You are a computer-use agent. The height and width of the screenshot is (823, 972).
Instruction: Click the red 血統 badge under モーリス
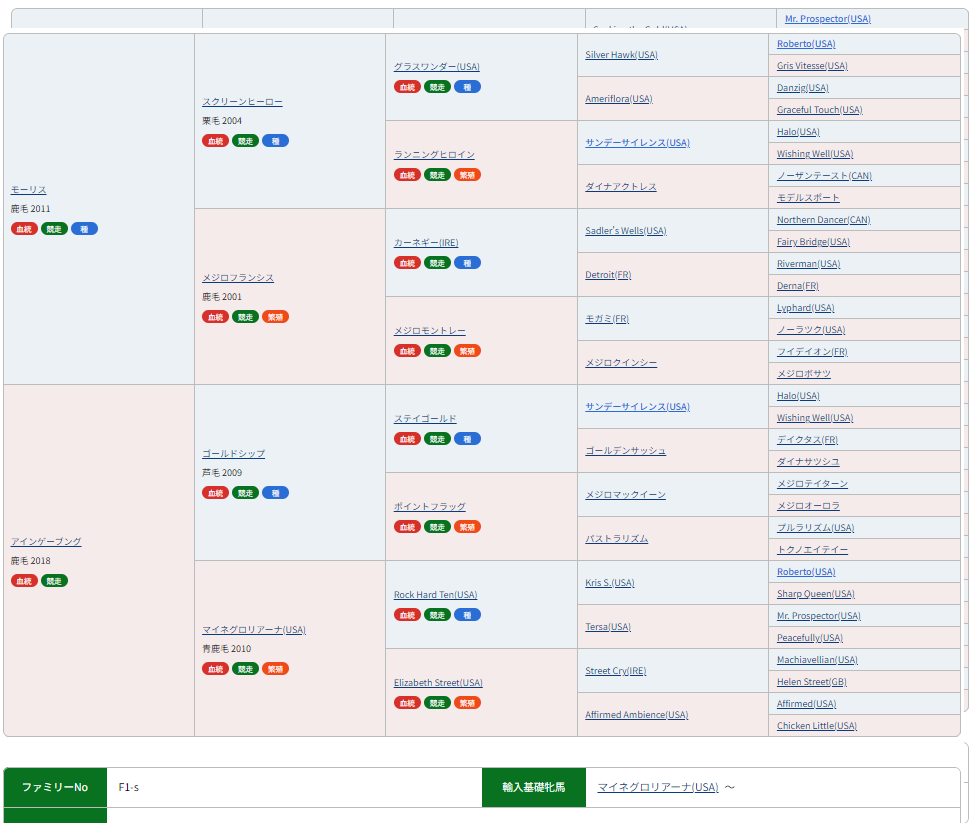coord(24,229)
